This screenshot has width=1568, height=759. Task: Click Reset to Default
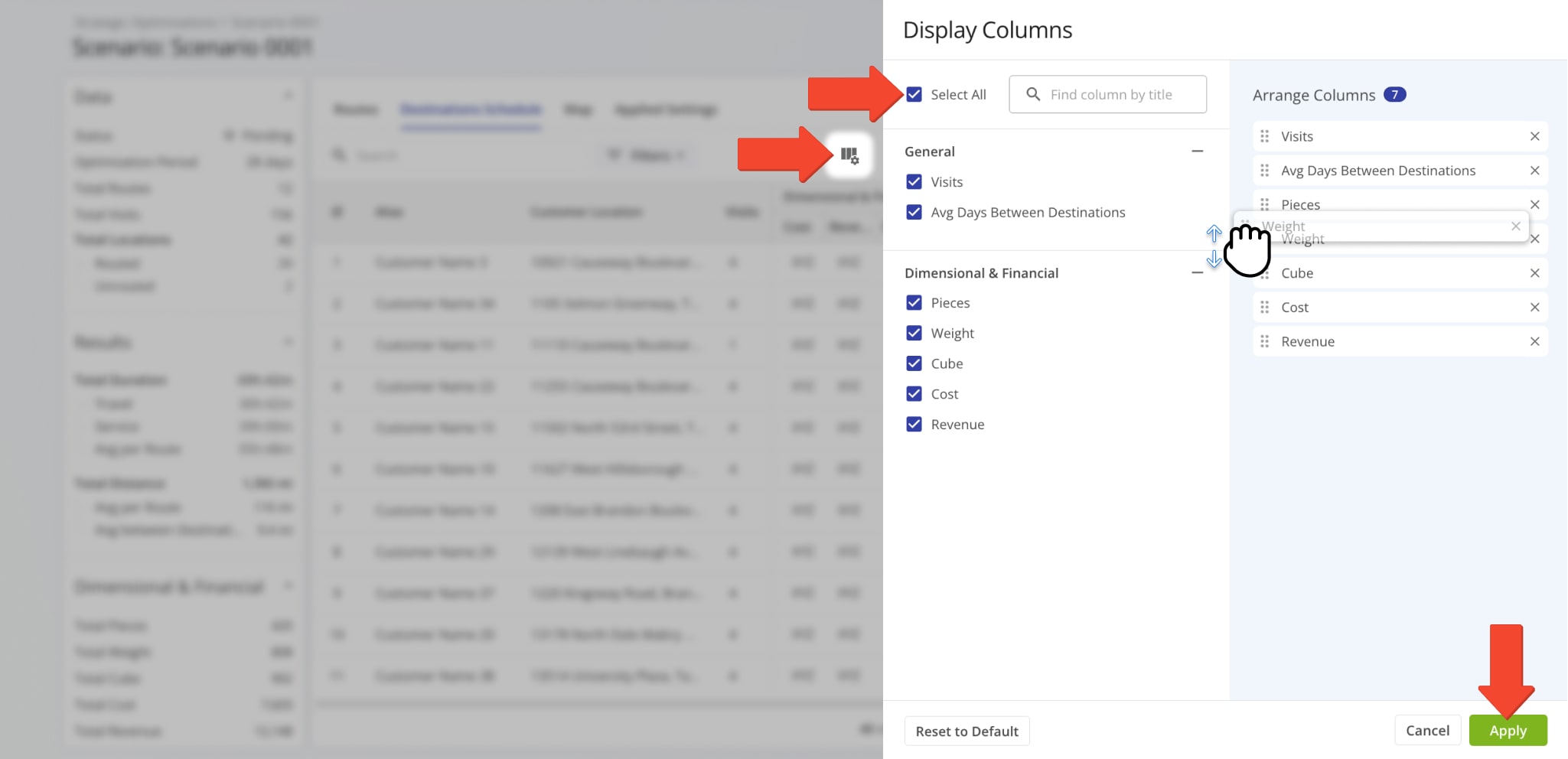tap(967, 731)
